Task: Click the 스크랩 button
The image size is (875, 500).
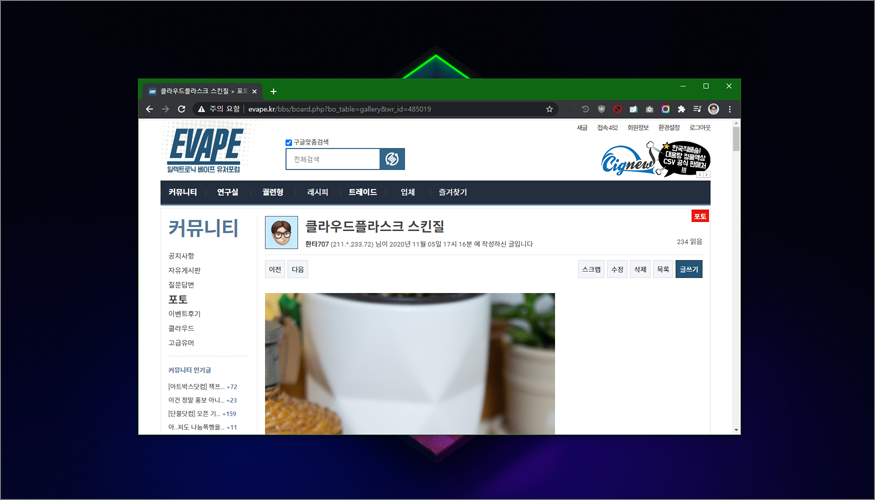Action: pos(592,270)
